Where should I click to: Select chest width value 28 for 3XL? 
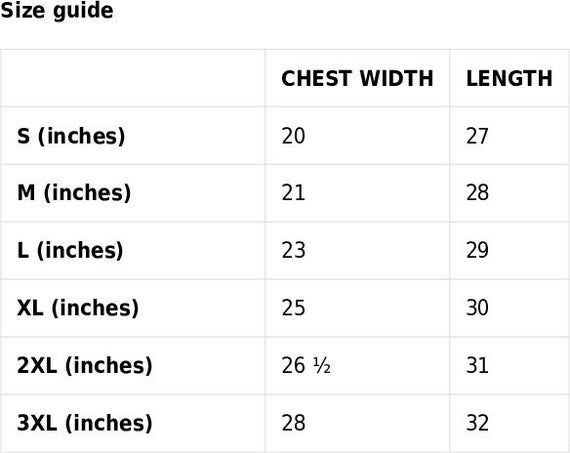pos(293,423)
